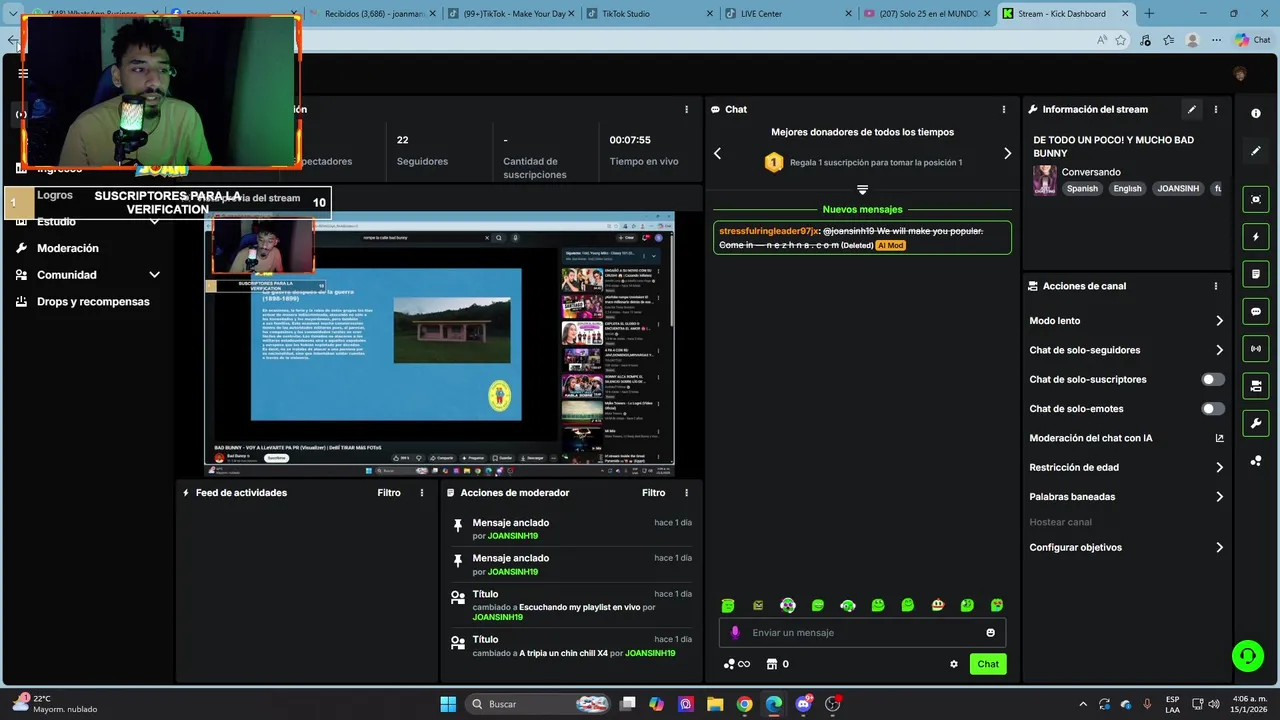Click the channel actions icon in right sidebar

tap(1256, 386)
